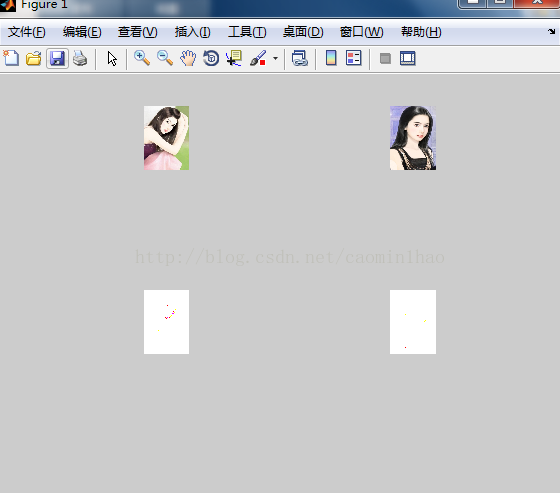Click the bottom-right white result plot

413,322
